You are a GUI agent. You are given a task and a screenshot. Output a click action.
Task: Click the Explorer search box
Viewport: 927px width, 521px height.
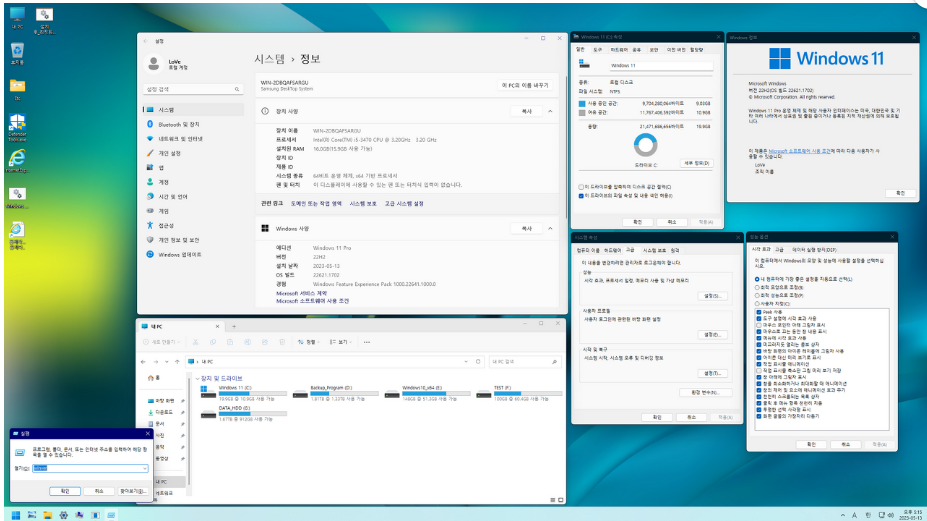pyautogui.click(x=524, y=361)
